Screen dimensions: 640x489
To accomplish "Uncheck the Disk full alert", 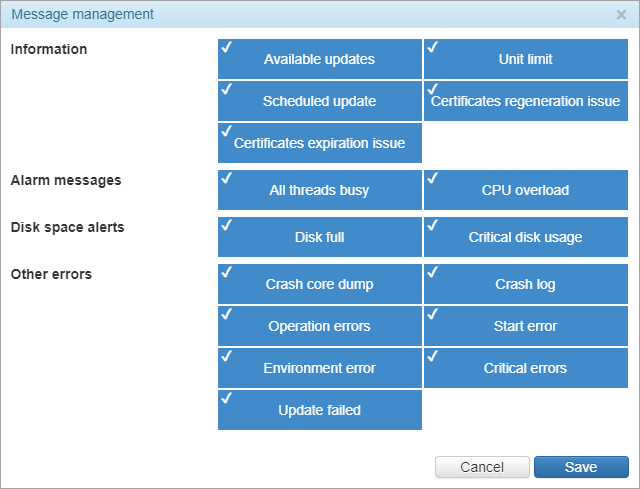I will [x=319, y=237].
